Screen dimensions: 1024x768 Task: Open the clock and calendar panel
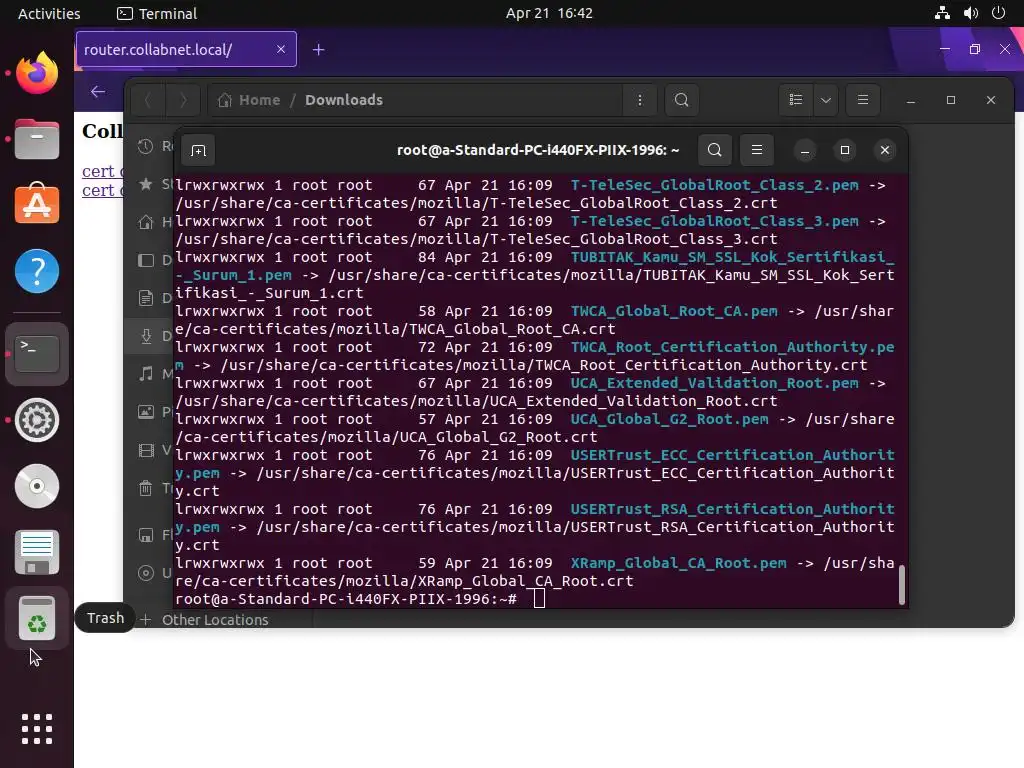click(549, 13)
